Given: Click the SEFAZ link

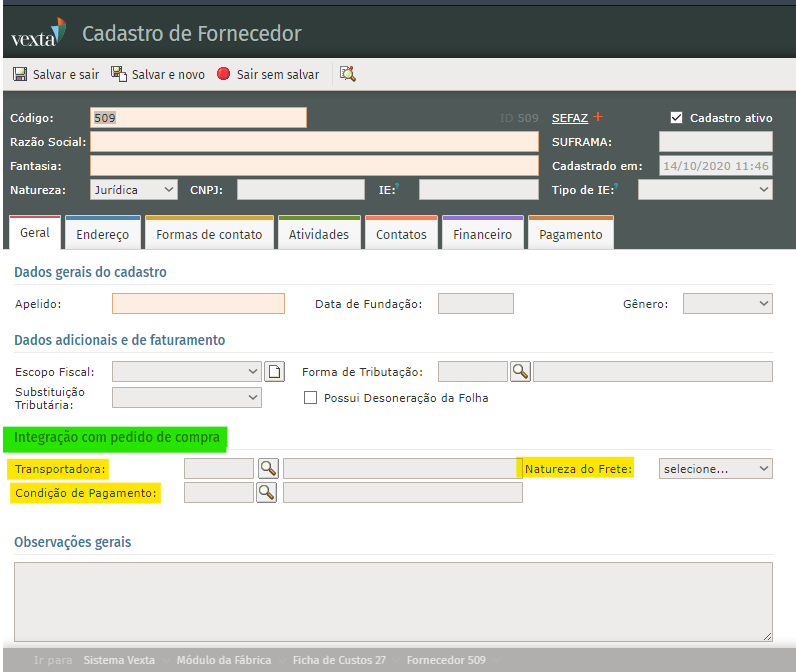Looking at the screenshot, I should point(570,118).
